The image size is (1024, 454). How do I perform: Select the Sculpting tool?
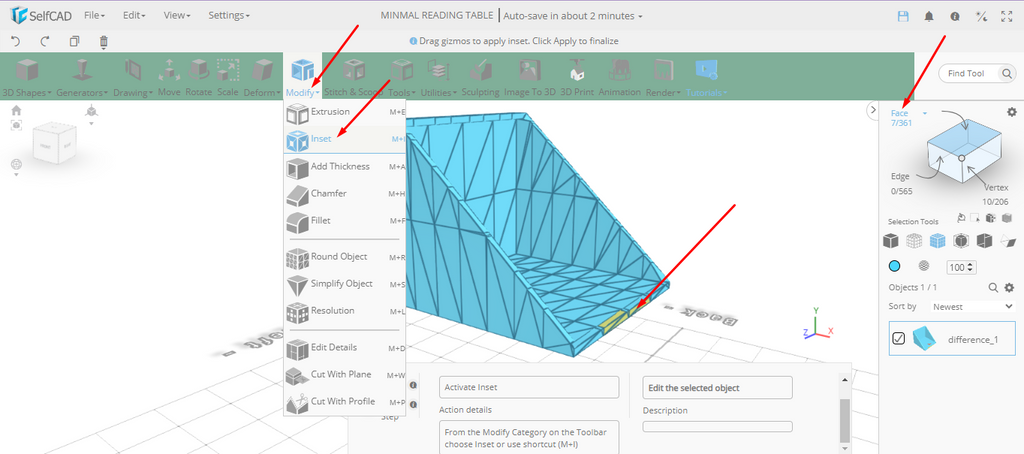pos(480,77)
